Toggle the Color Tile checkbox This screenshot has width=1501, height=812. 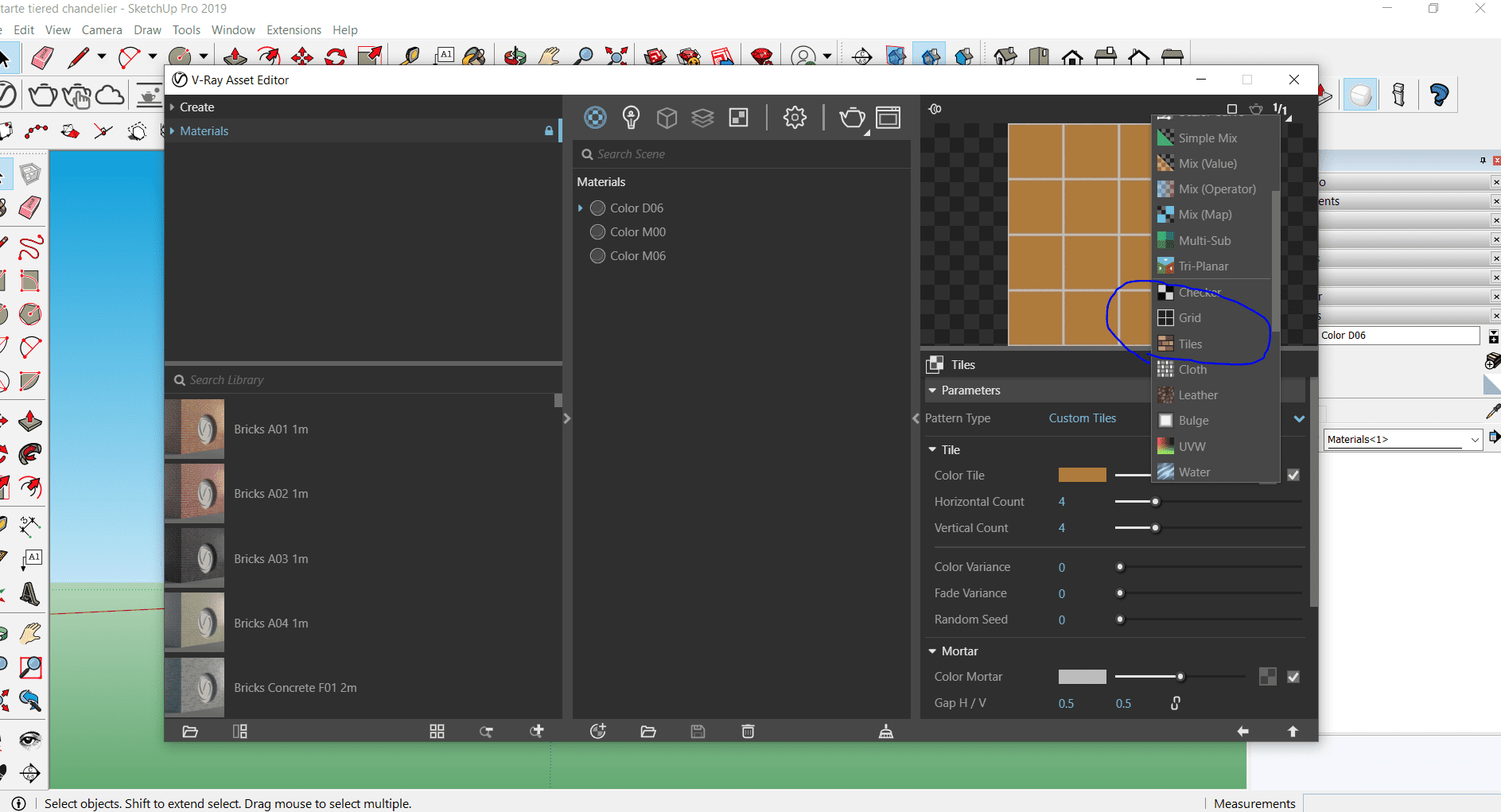coord(1293,475)
